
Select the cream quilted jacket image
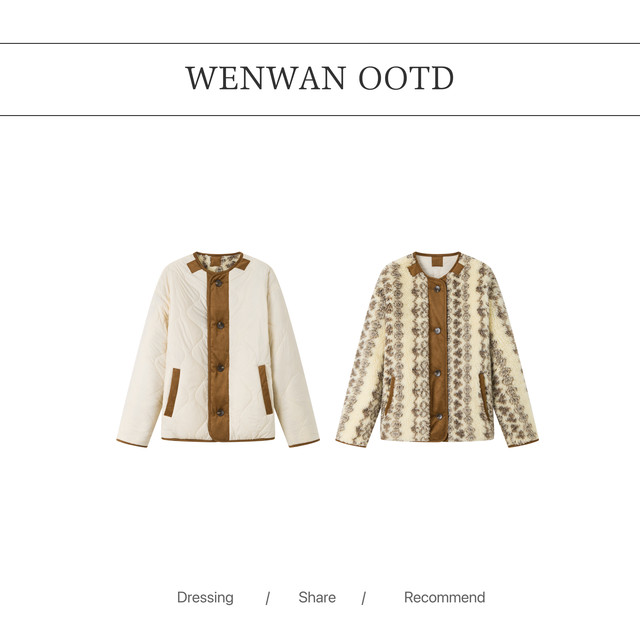click(218, 349)
